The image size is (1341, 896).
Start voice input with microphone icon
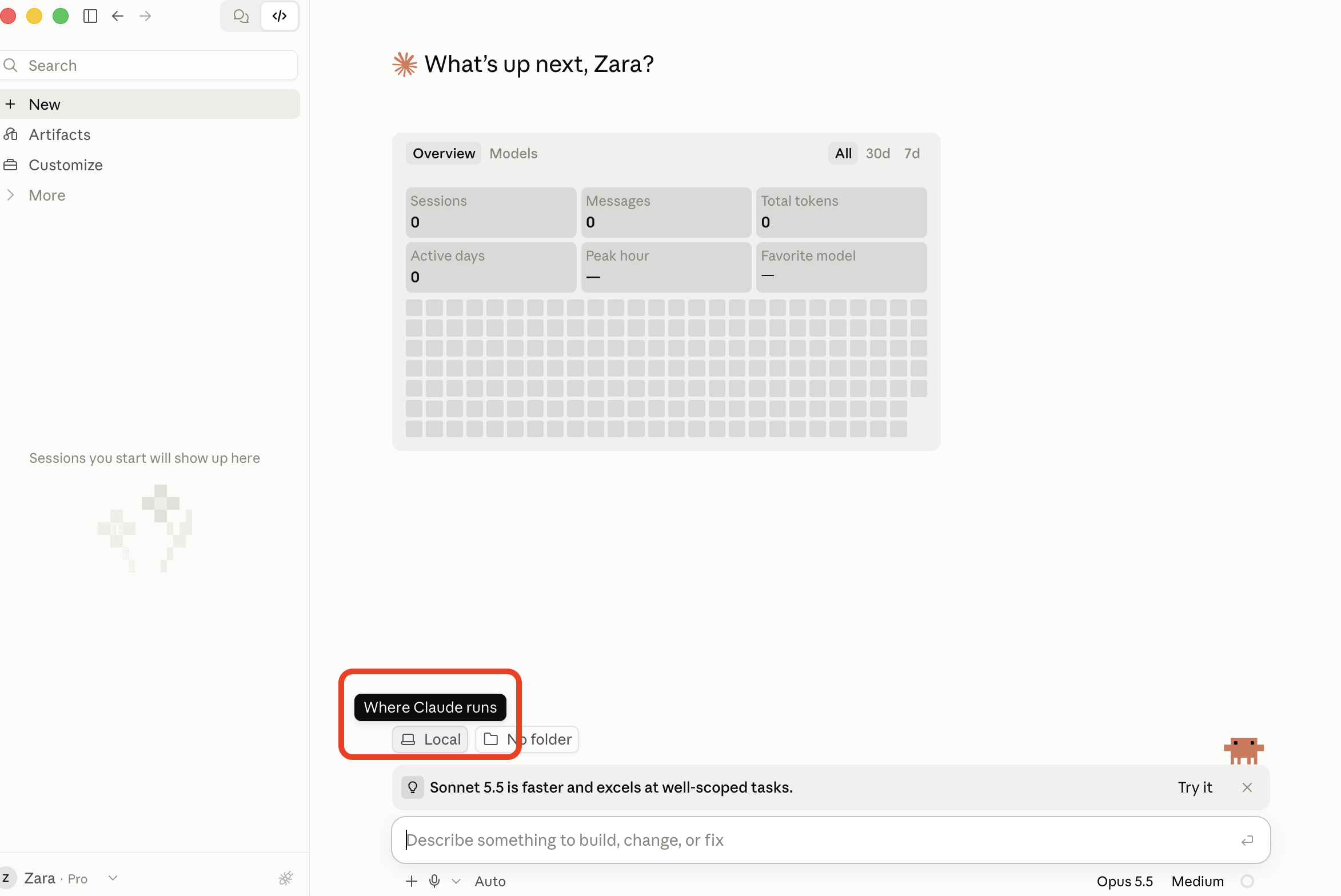coord(434,881)
